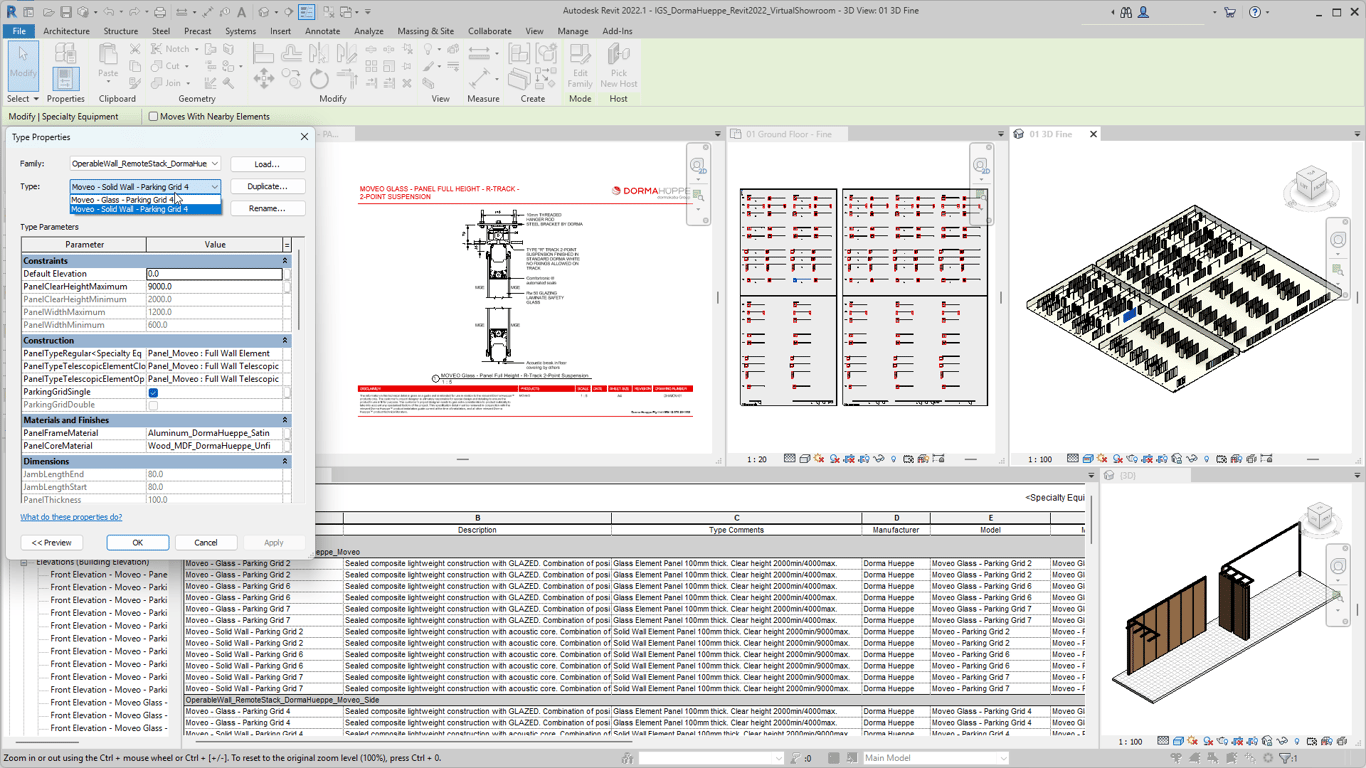The width and height of the screenshot is (1366, 768).
Task: Click the Properties palette icon in ribbon
Action: click(65, 78)
